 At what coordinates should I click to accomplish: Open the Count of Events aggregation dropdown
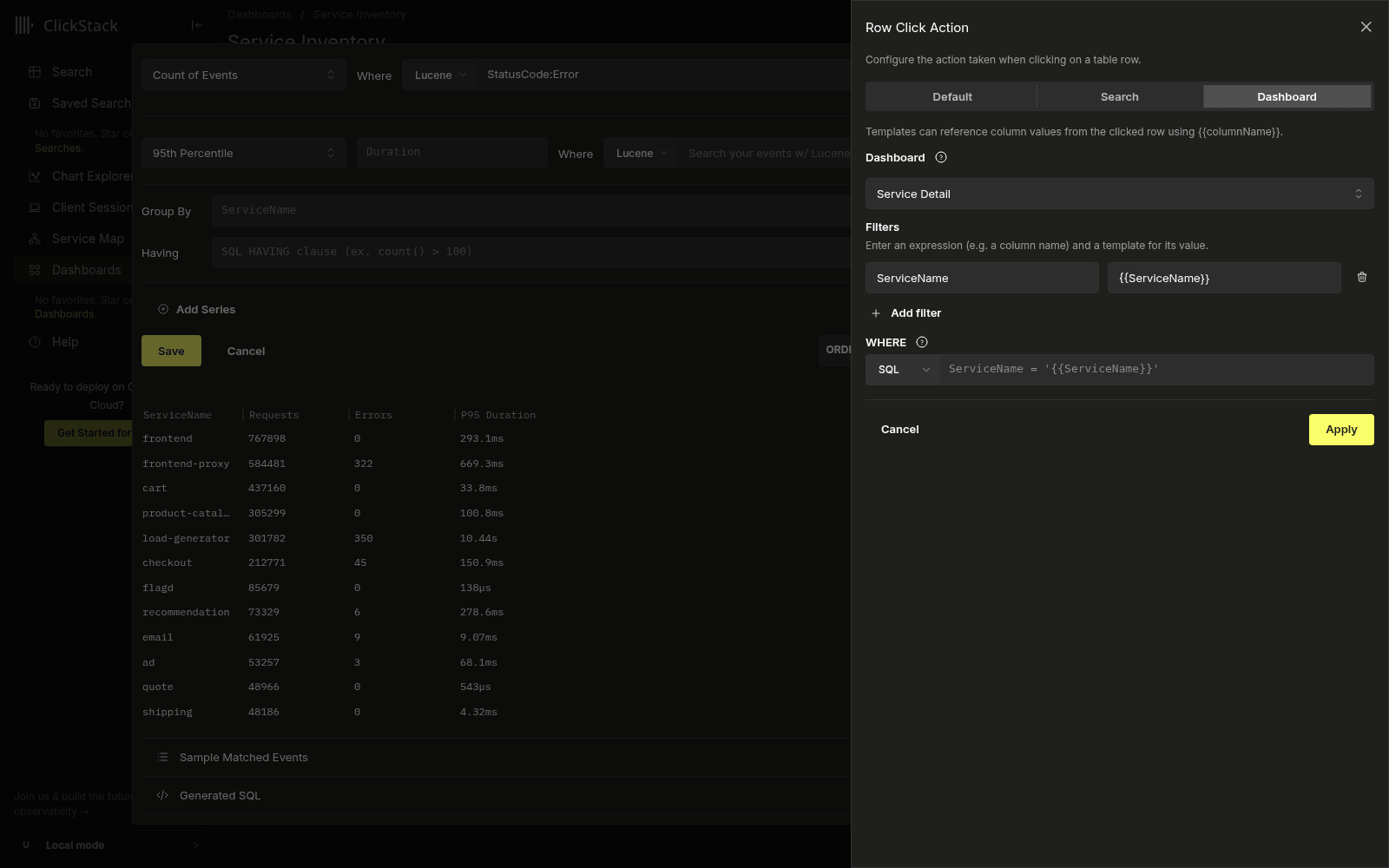[x=243, y=75]
